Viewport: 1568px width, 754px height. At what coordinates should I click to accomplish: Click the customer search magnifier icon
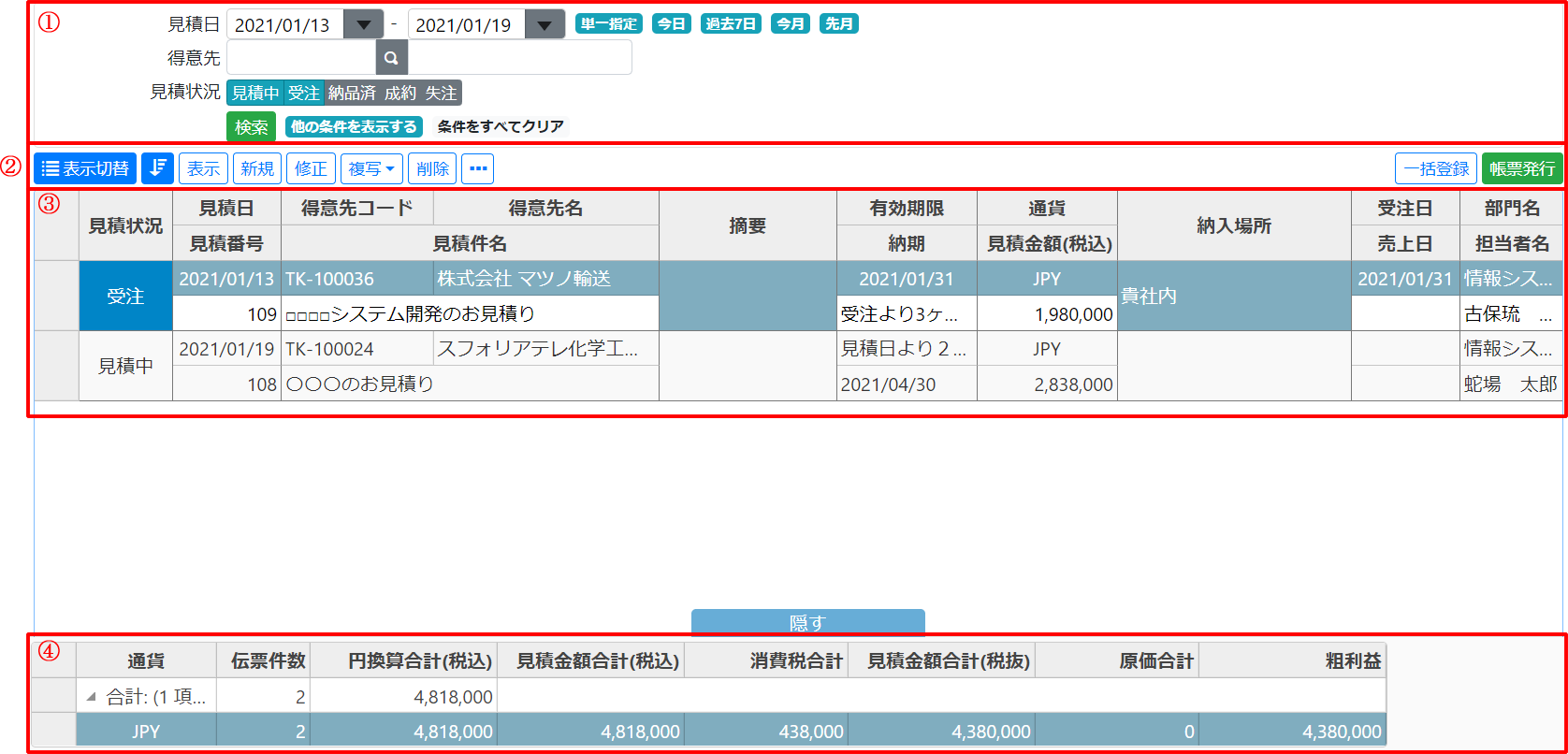click(x=392, y=58)
